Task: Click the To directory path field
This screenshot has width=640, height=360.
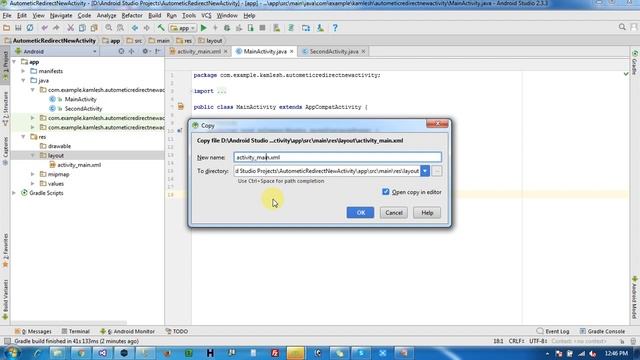Action: (327, 171)
